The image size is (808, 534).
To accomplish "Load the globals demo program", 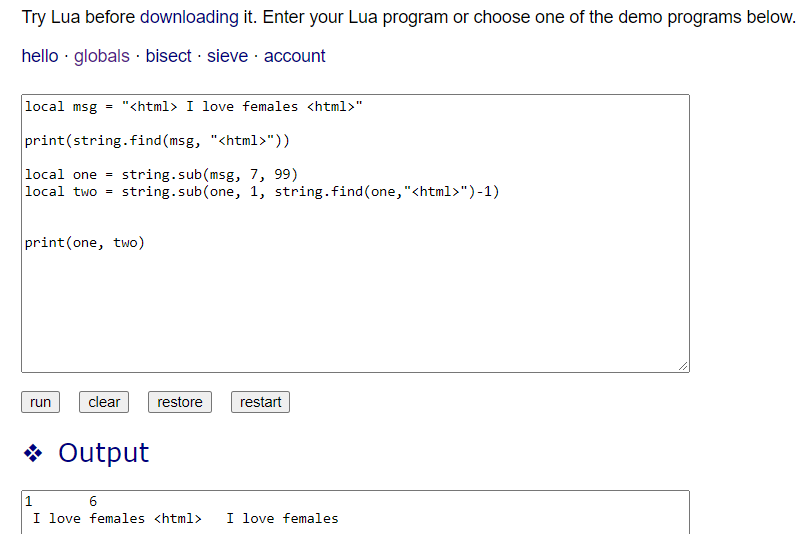I will (x=102, y=56).
